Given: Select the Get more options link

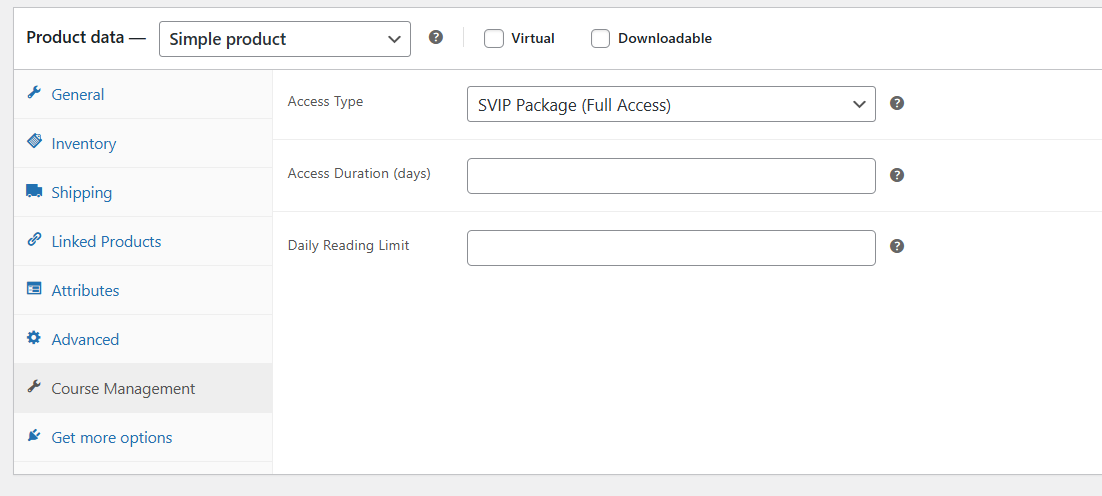Looking at the screenshot, I should [x=112, y=438].
